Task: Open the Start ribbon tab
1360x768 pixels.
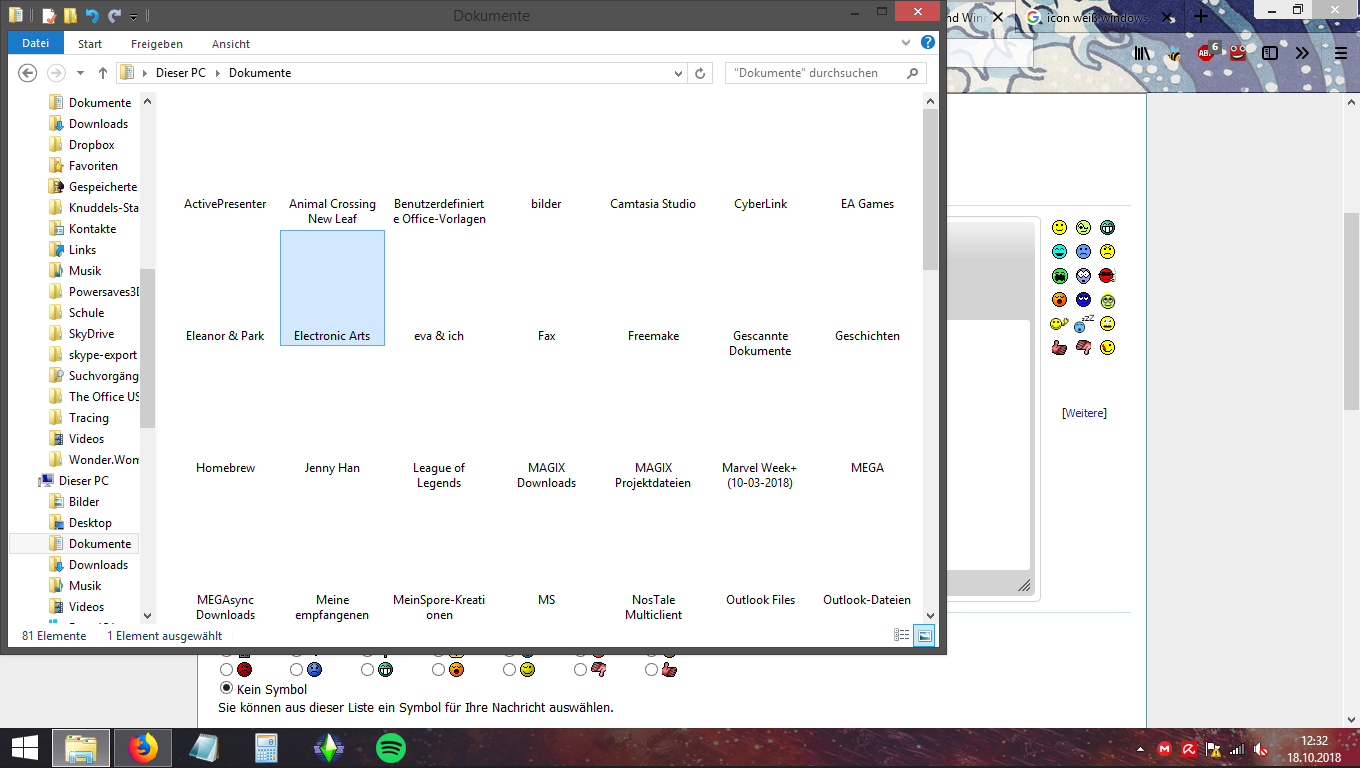Action: coord(90,44)
